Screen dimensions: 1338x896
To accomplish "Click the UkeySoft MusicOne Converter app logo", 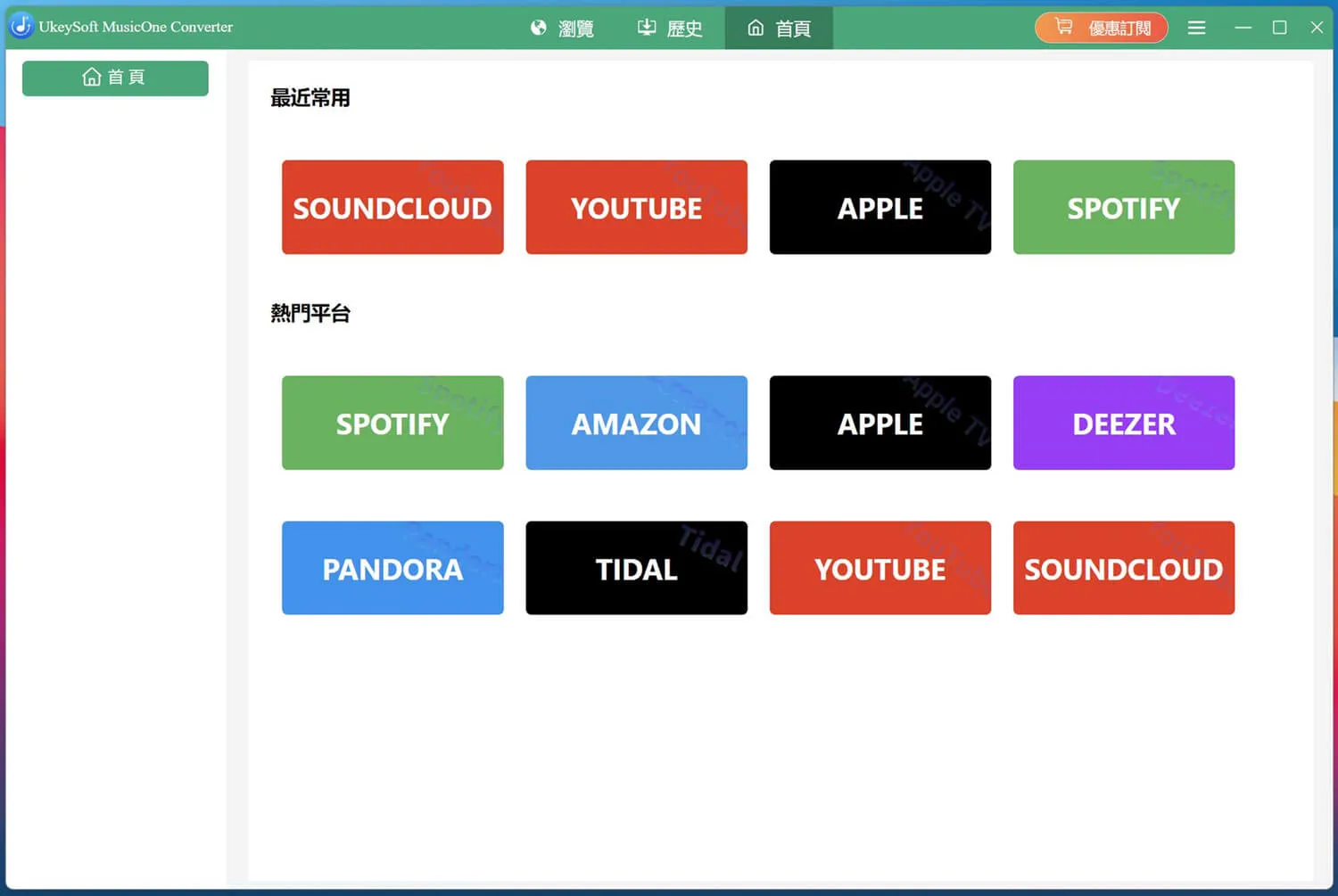I will coord(21,27).
